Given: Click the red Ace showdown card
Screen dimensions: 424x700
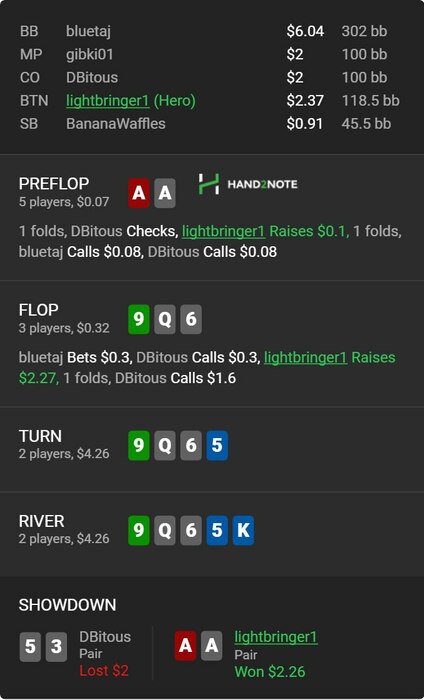Looking at the screenshot, I should pyautogui.click(x=185, y=646).
